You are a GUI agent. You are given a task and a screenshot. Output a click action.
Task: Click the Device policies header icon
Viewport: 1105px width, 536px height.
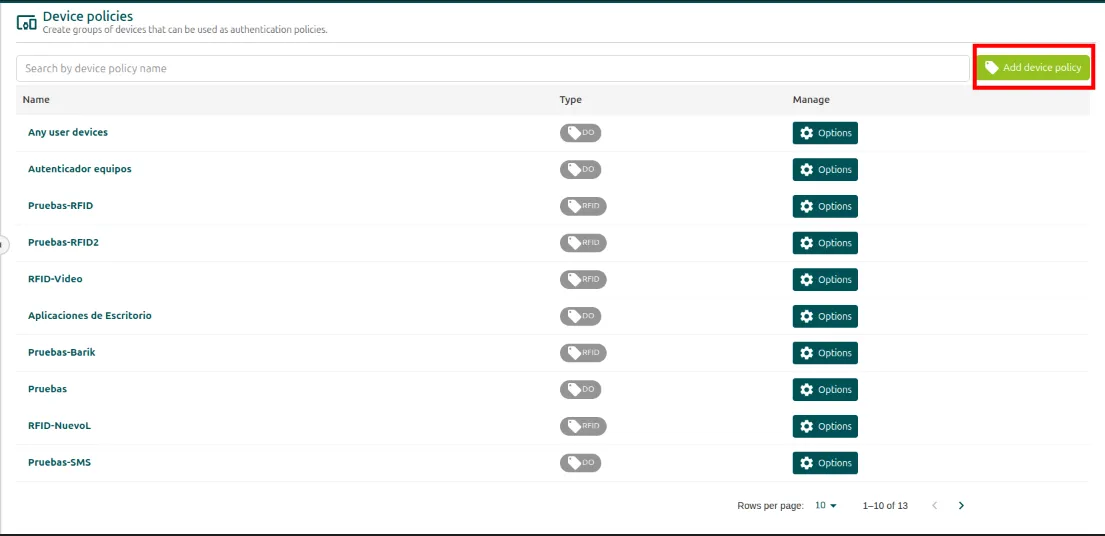coord(26,23)
